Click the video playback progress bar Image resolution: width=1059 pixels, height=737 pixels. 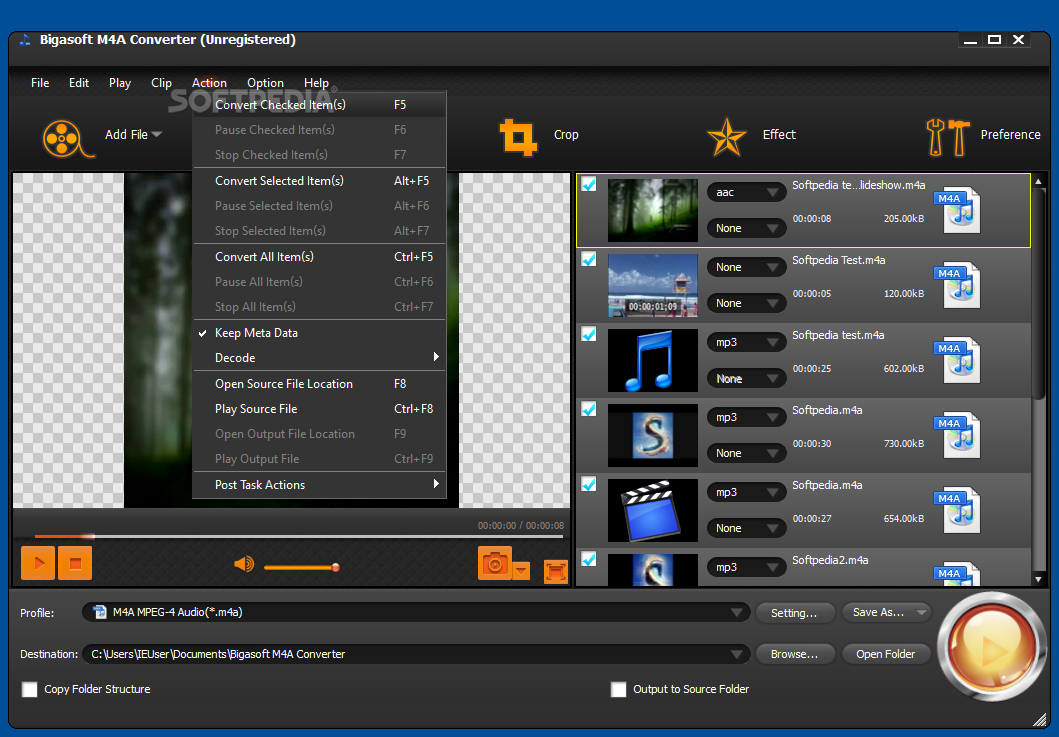[299, 536]
